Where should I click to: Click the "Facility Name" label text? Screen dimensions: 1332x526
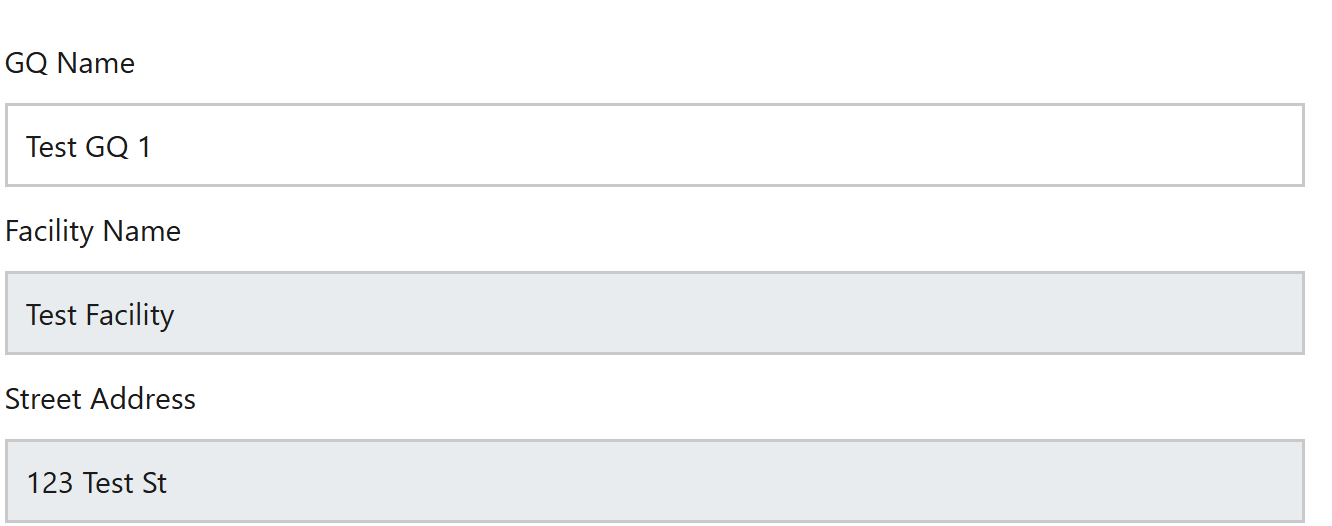93,231
